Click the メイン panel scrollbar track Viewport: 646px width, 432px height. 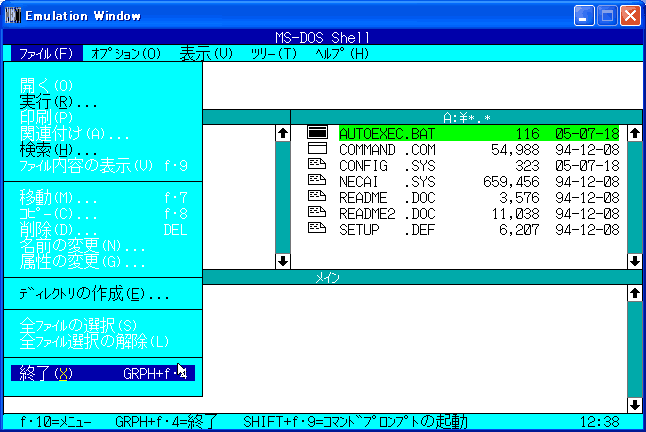coord(635,349)
